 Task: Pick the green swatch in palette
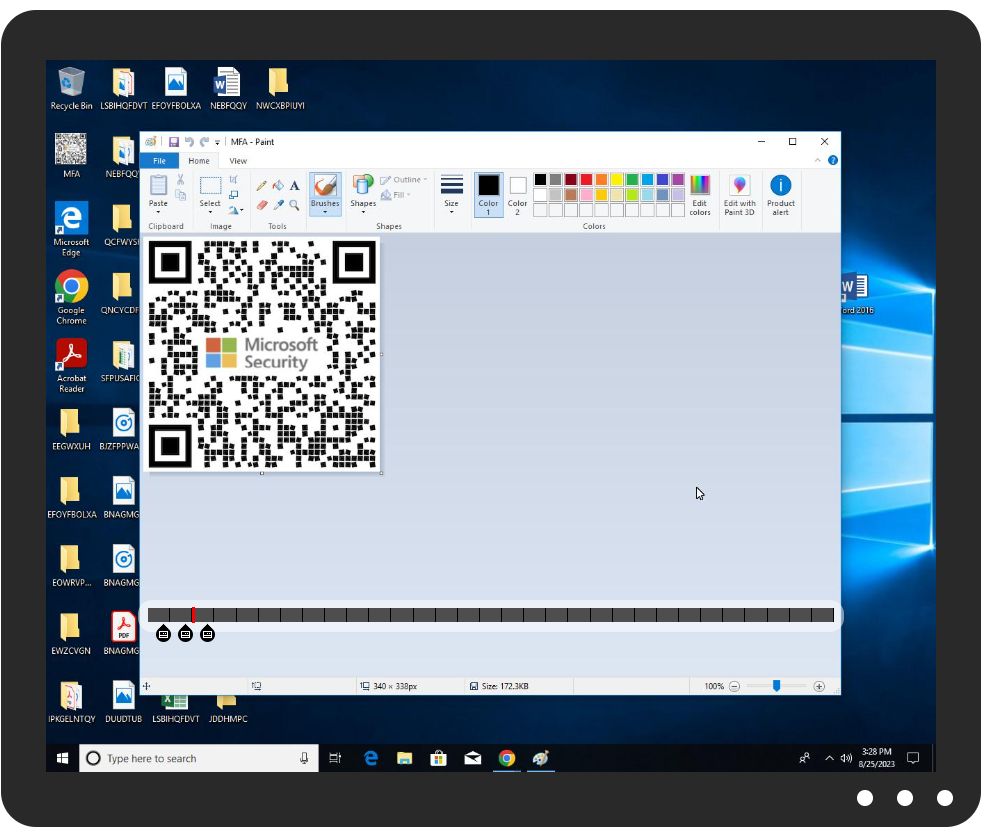coord(632,180)
